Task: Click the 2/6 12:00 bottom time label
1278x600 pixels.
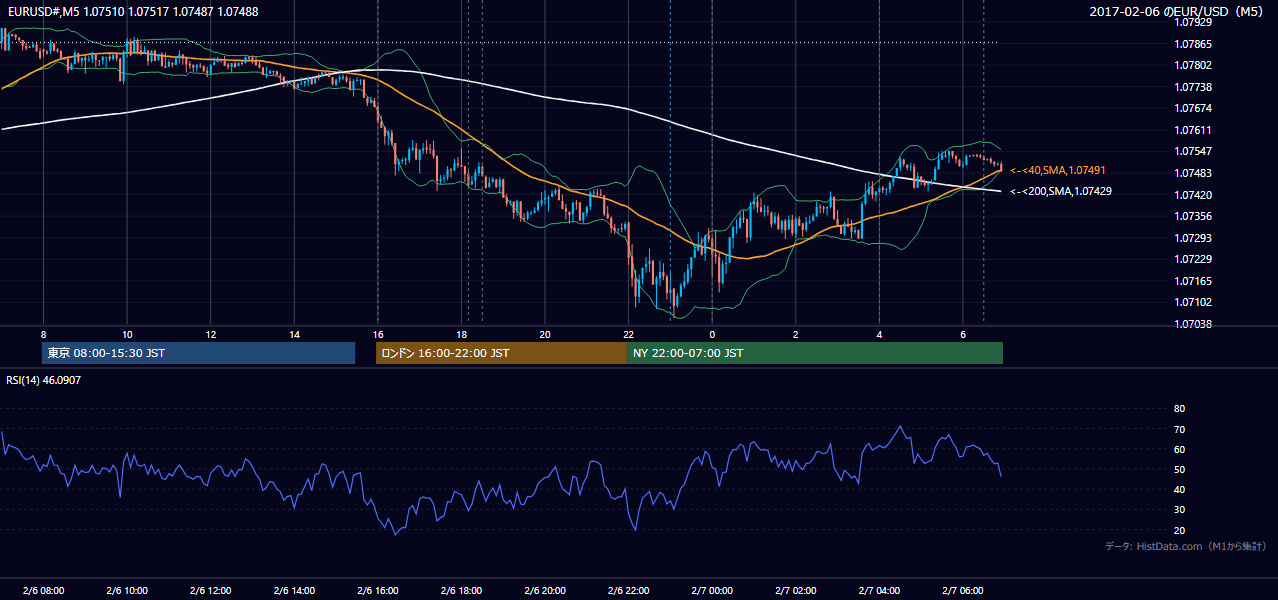Action: coord(211,591)
